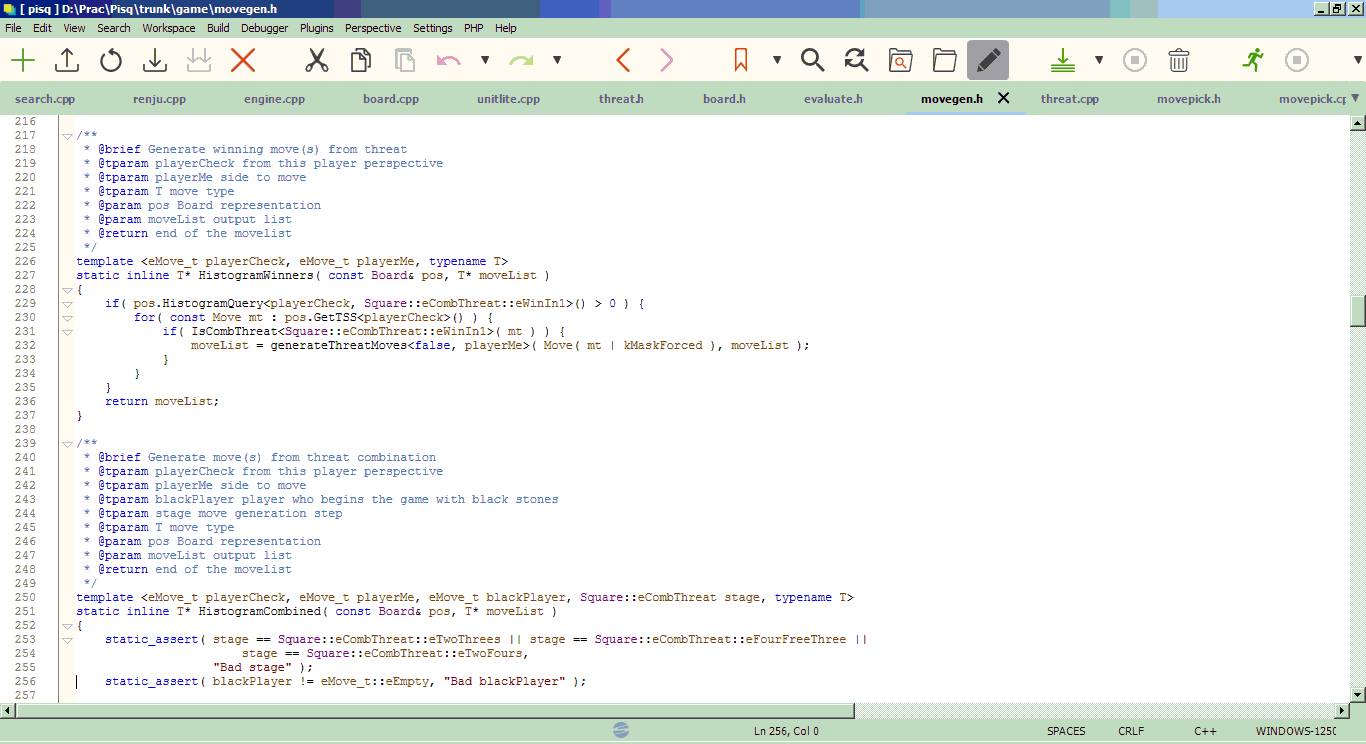
Task: Open the bookmark options dropdown arrow
Action: coord(777,60)
